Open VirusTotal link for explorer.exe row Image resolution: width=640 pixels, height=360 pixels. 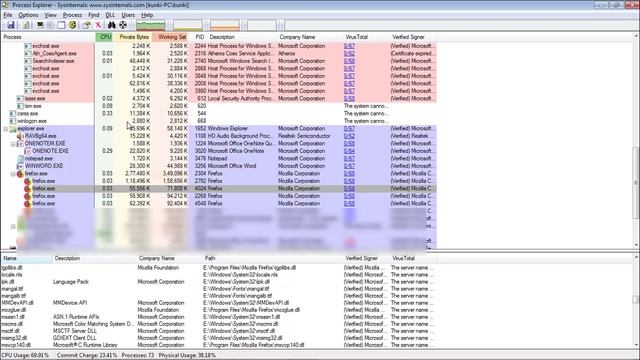tap(349, 129)
